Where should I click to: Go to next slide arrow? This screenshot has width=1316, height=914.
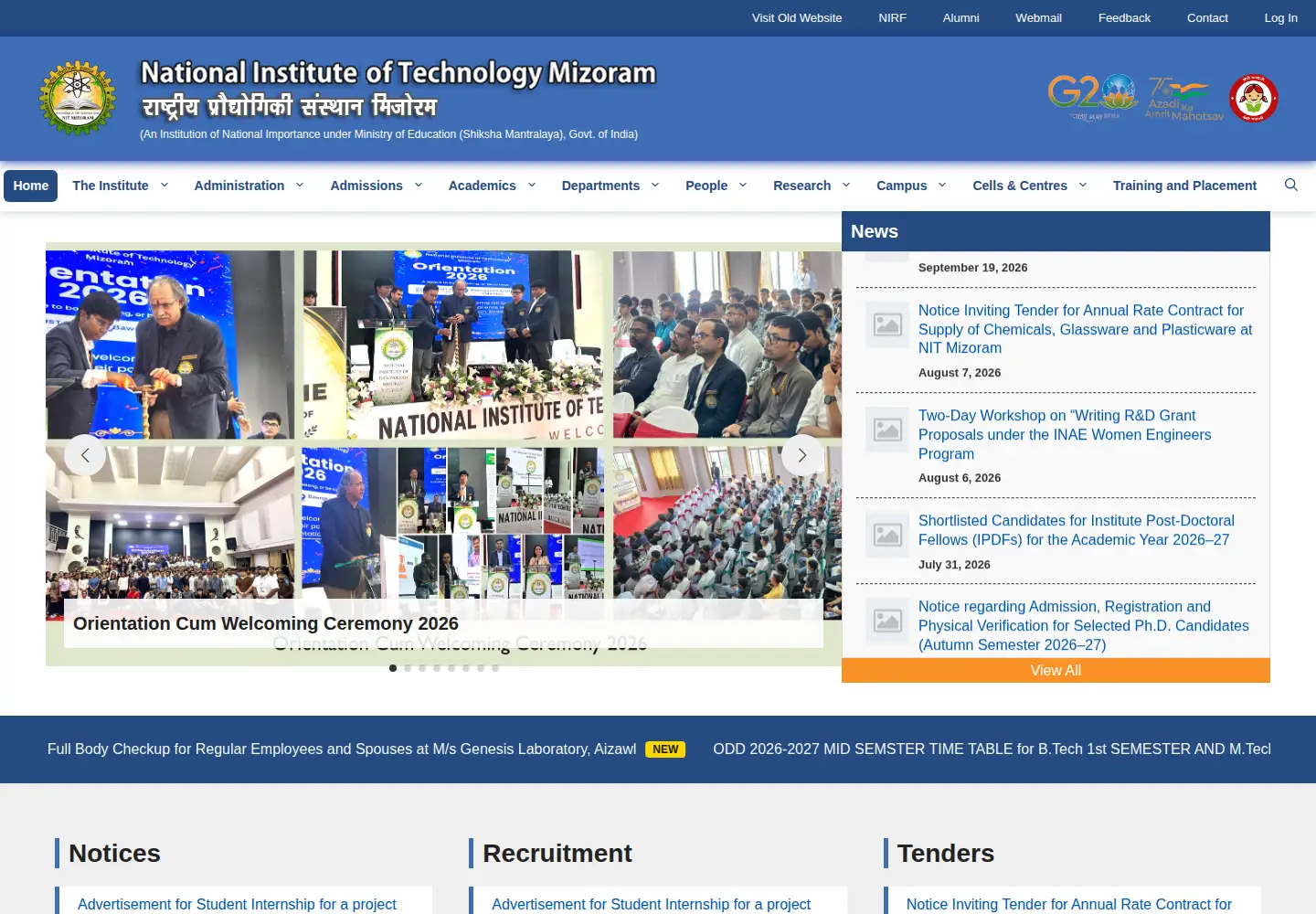[802, 455]
